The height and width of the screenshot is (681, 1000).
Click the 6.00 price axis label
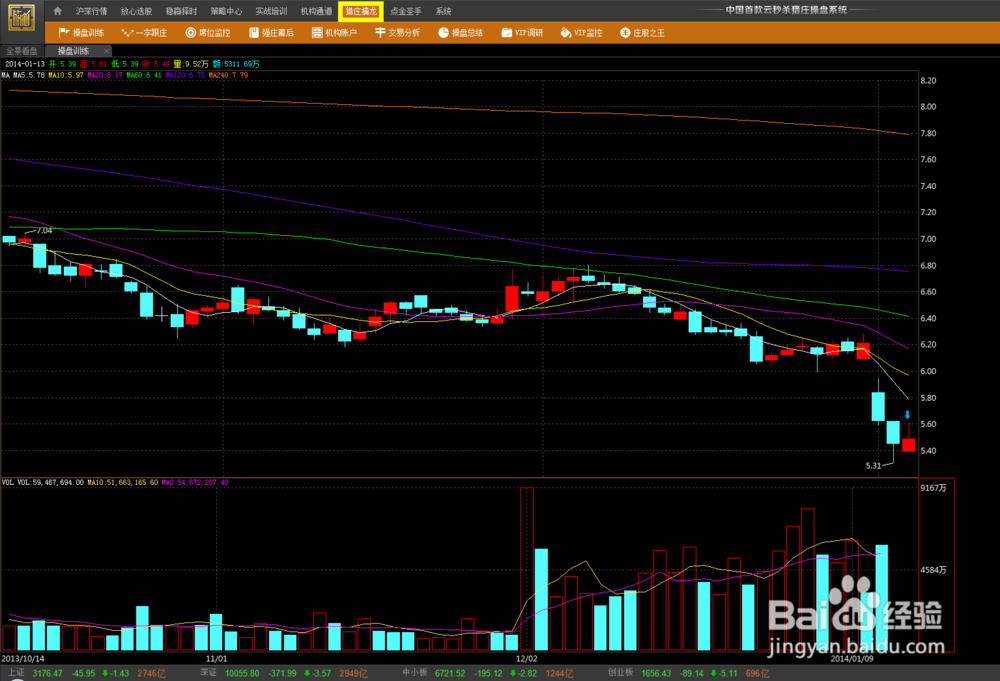click(x=928, y=371)
